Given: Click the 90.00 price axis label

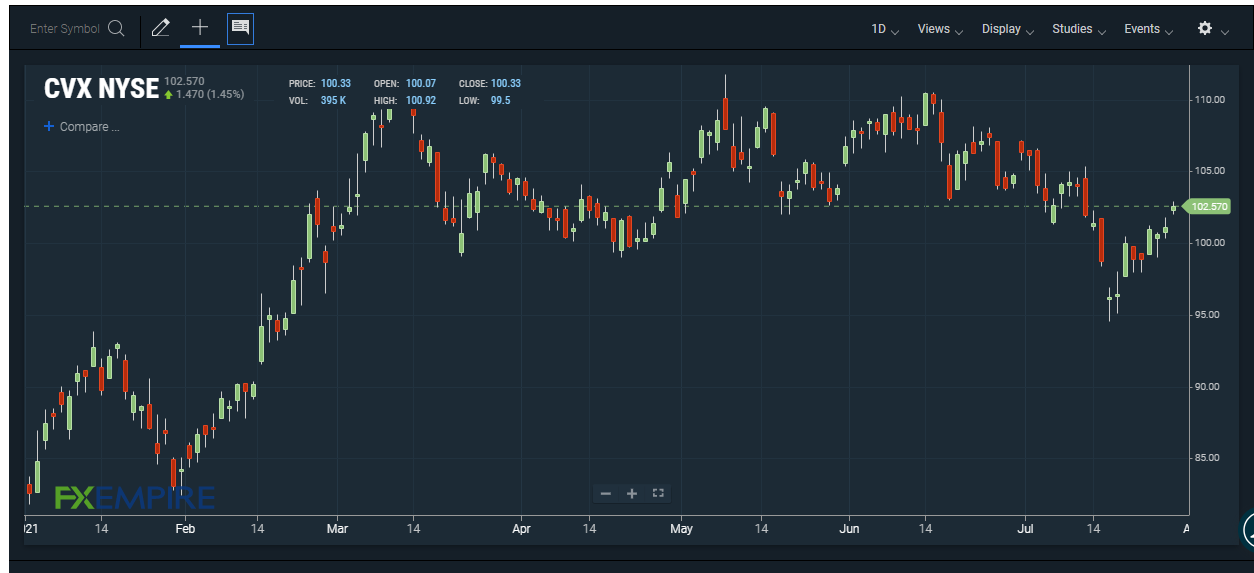Looking at the screenshot, I should [x=1209, y=387].
